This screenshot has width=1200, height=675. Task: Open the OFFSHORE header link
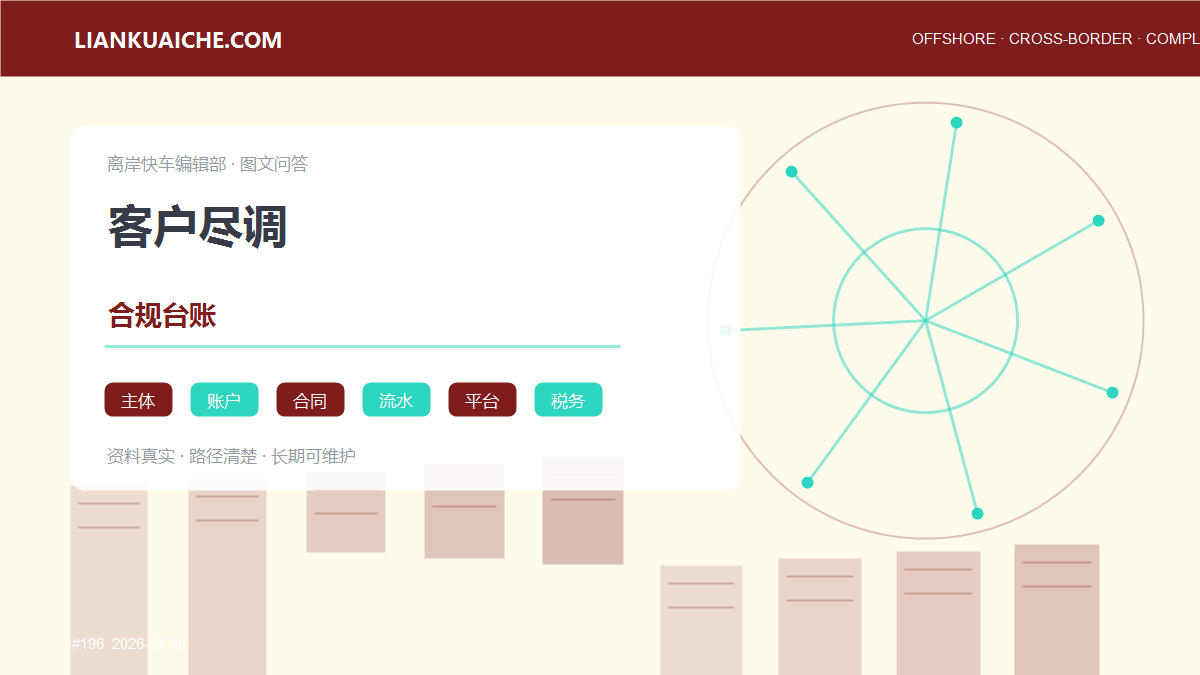pos(953,39)
